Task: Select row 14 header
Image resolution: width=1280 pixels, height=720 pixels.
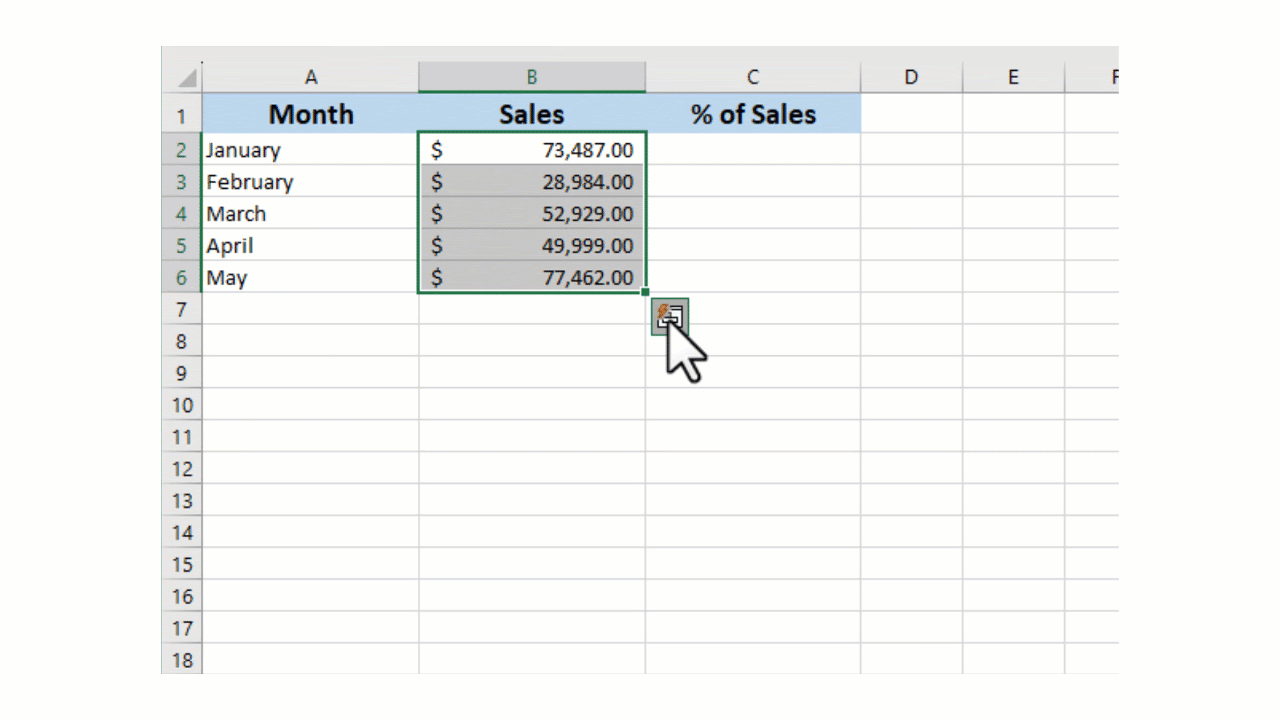Action: pyautogui.click(x=181, y=533)
